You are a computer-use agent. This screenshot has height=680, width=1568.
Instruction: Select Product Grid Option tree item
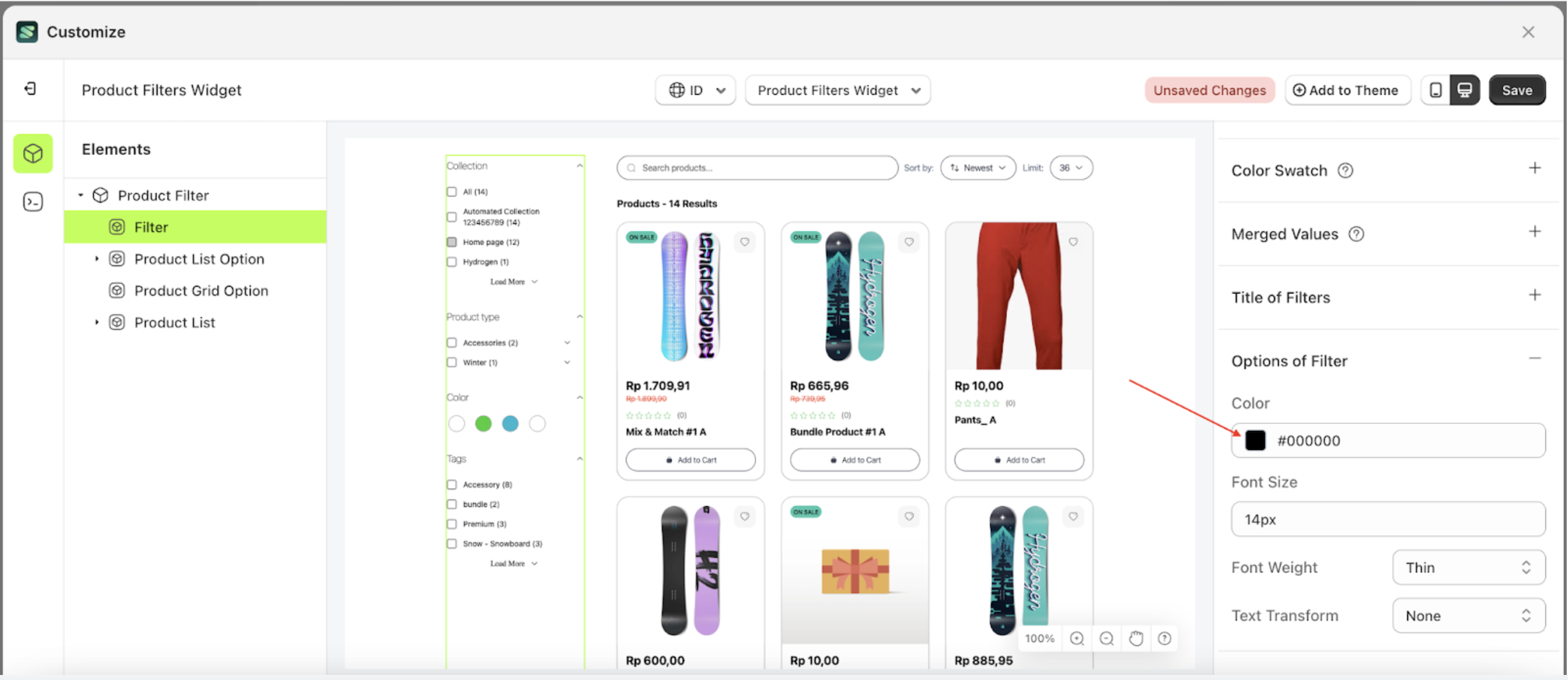point(201,290)
